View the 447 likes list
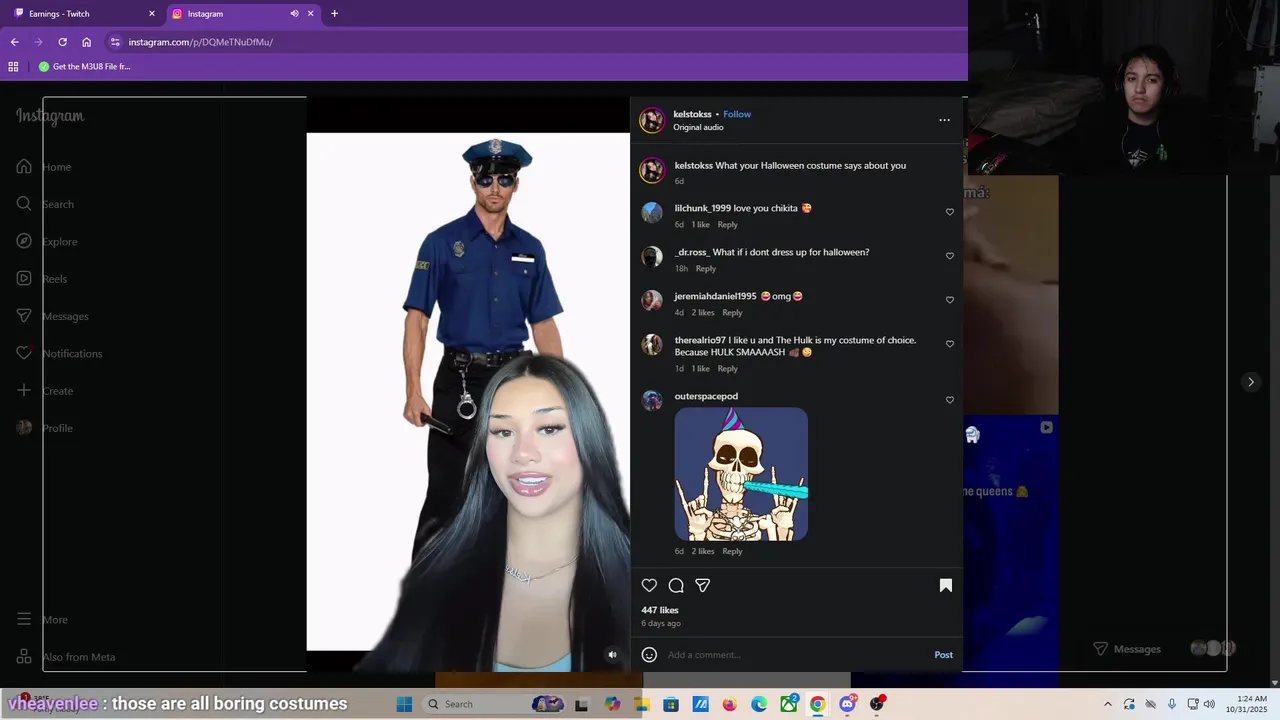 point(660,610)
